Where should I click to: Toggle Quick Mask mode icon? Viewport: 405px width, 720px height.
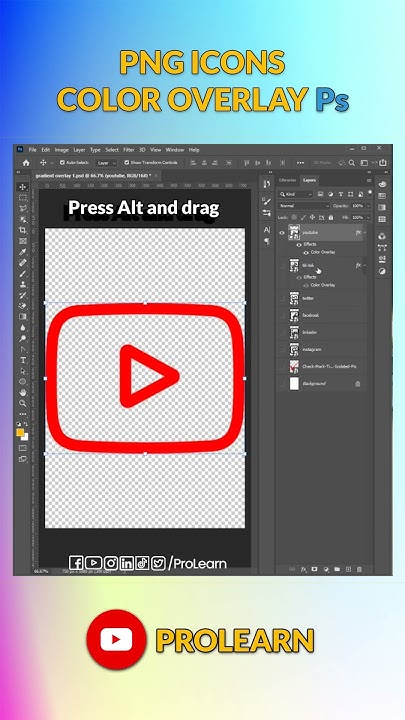(x=22, y=448)
